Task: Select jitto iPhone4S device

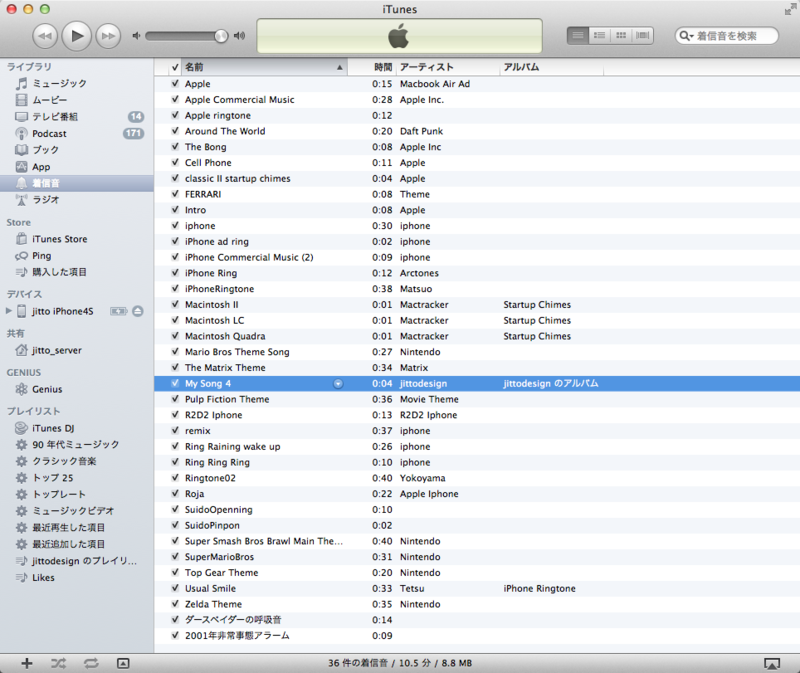Action: point(62,311)
